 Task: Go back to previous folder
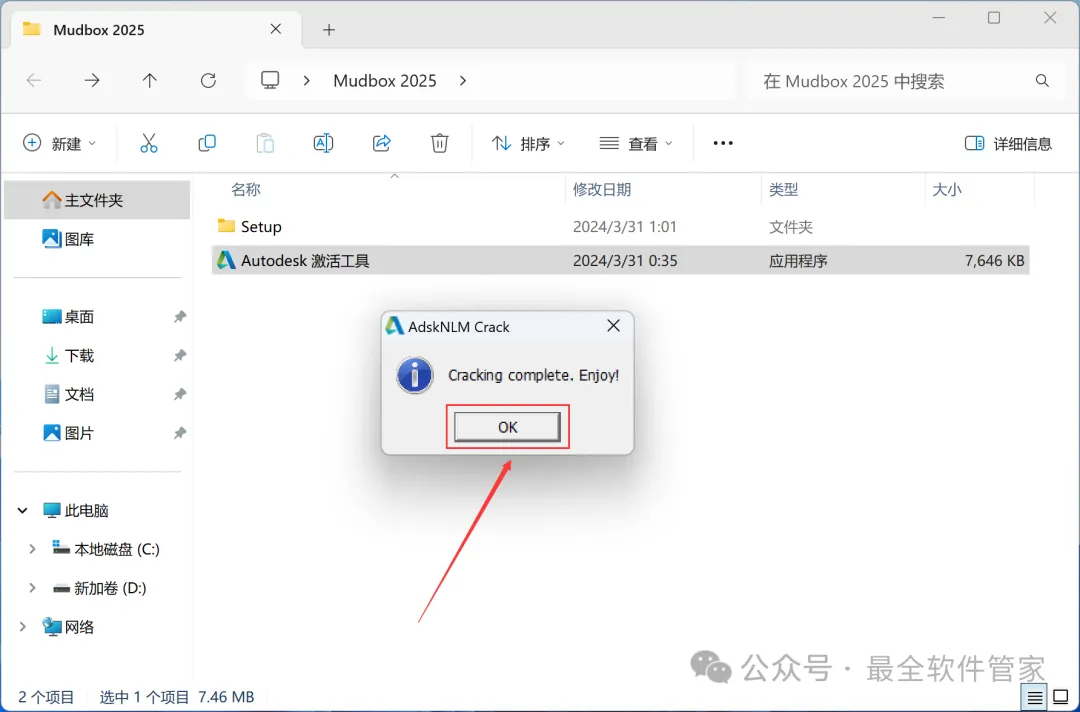click(34, 81)
